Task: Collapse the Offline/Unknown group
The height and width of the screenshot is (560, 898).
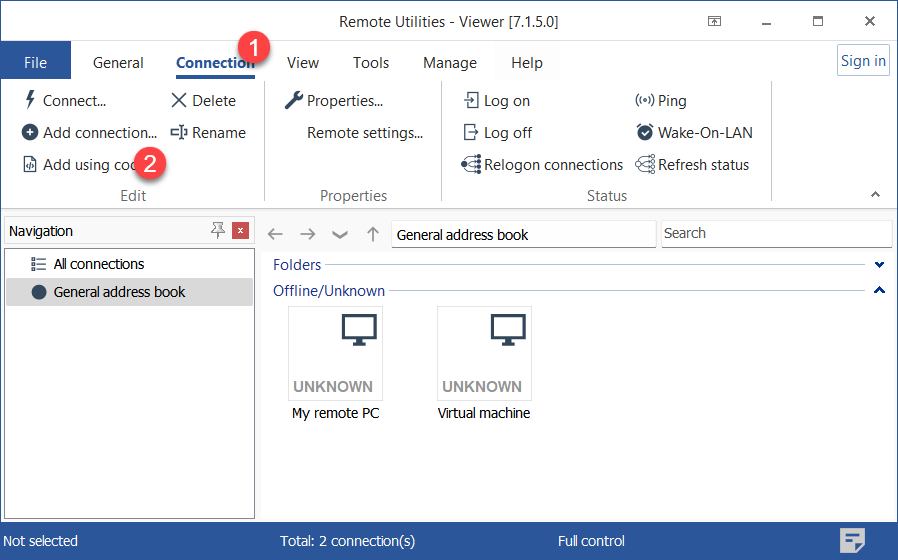Action: click(880, 291)
